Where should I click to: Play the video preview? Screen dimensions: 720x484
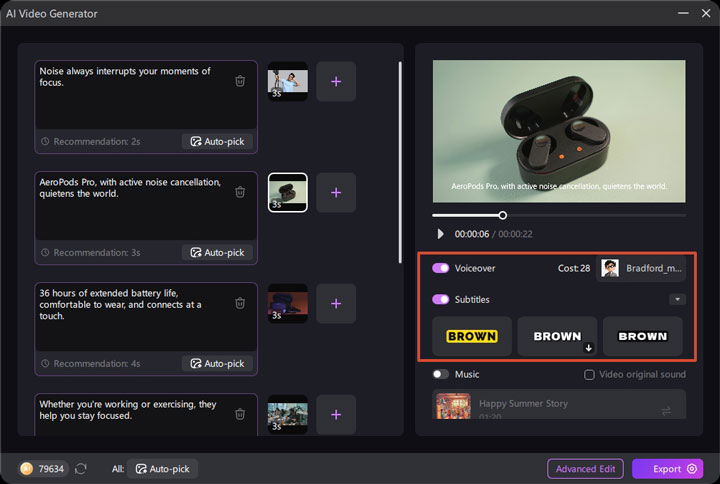coord(440,234)
